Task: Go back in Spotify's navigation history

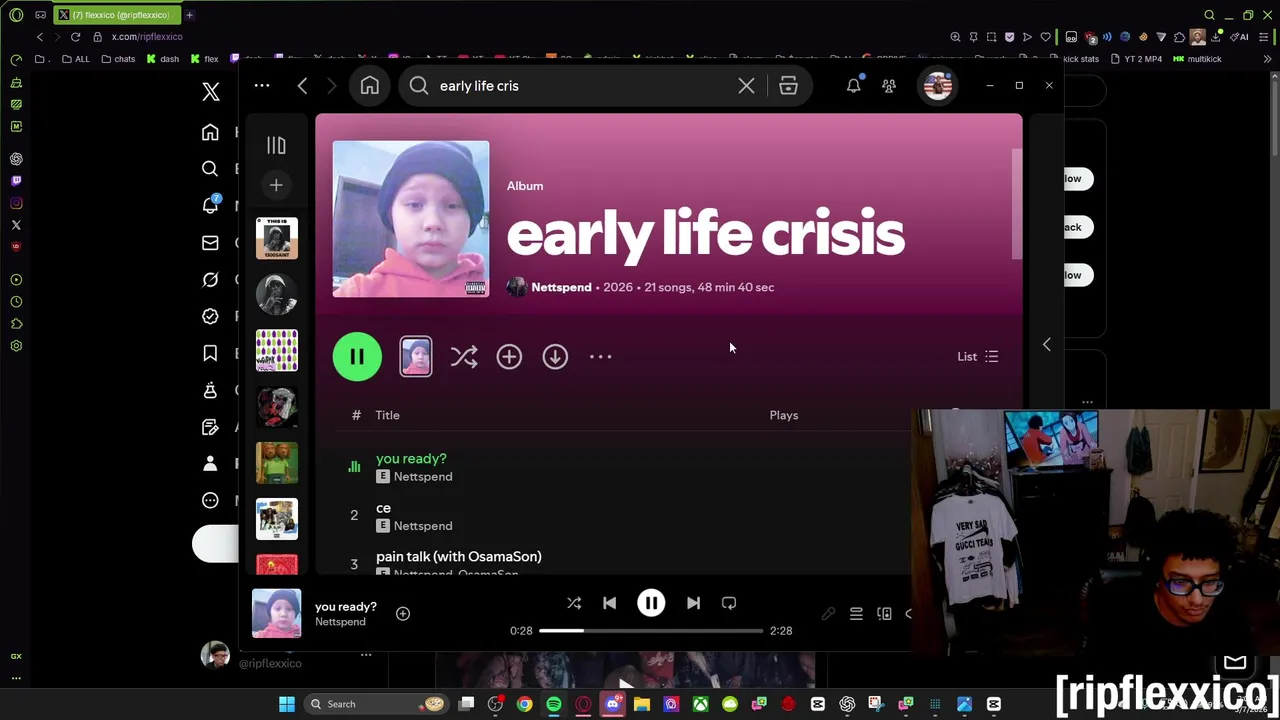Action: (302, 86)
